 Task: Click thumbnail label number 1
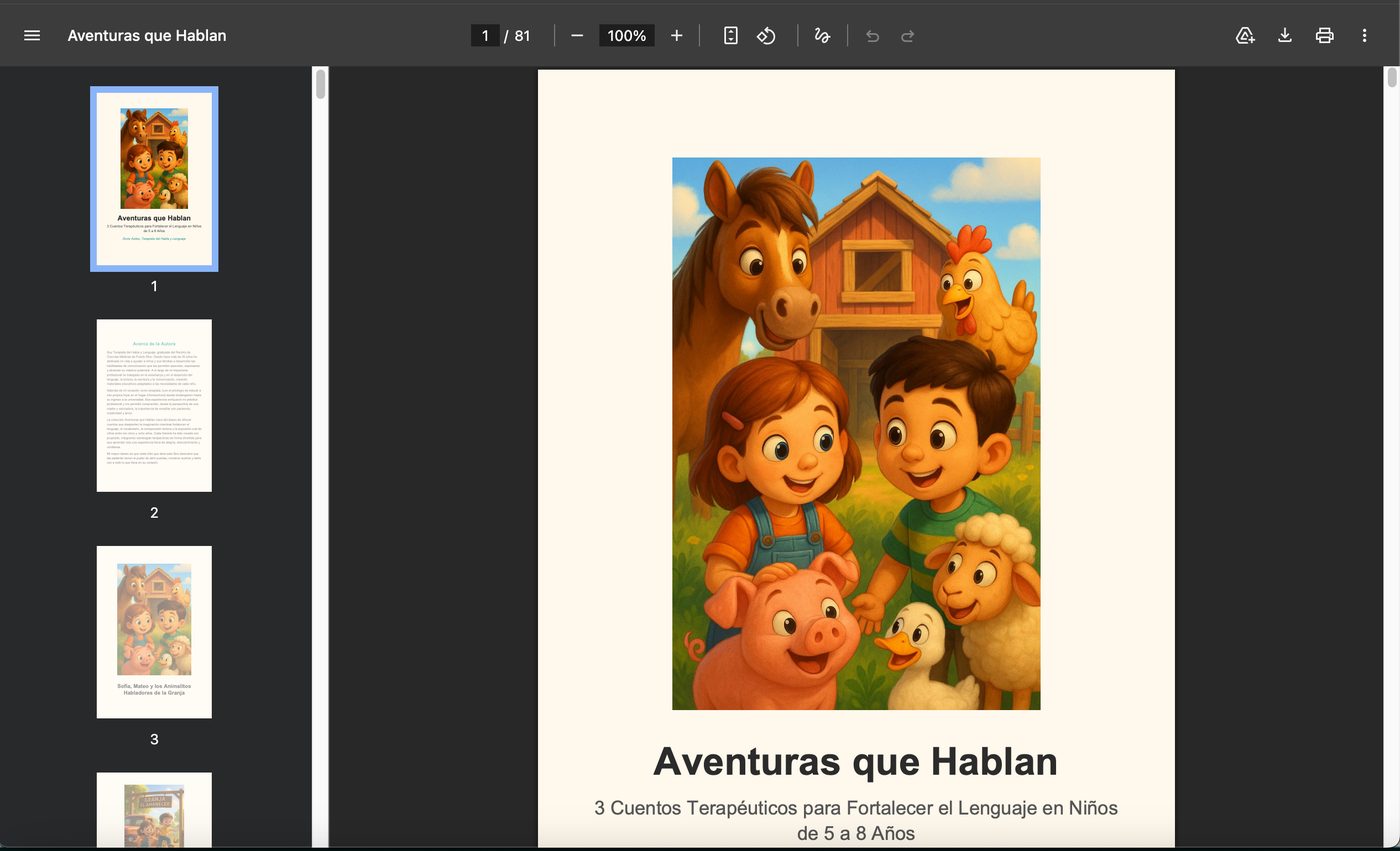(x=154, y=286)
